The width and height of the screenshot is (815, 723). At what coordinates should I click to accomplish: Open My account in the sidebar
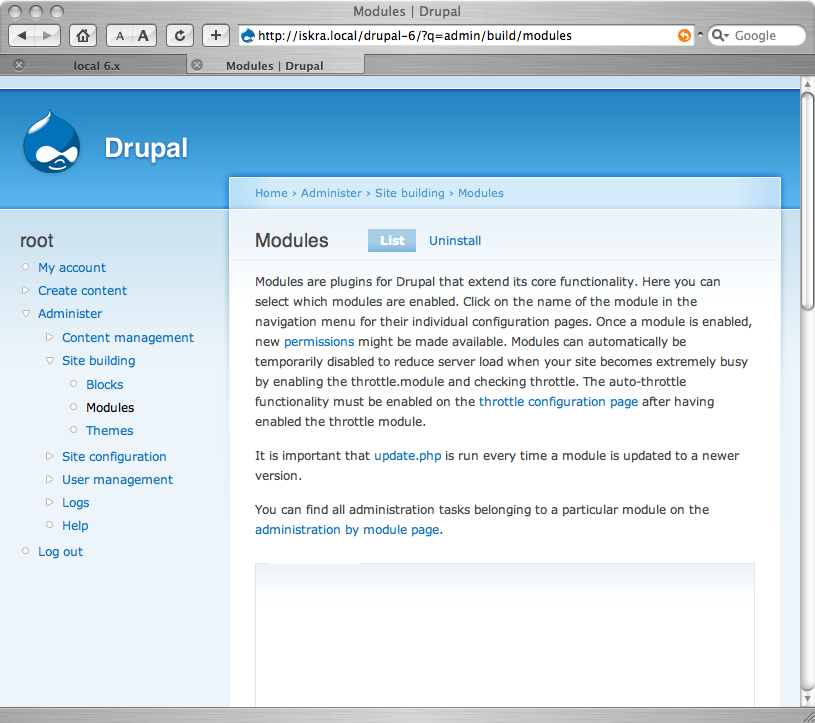(72, 268)
